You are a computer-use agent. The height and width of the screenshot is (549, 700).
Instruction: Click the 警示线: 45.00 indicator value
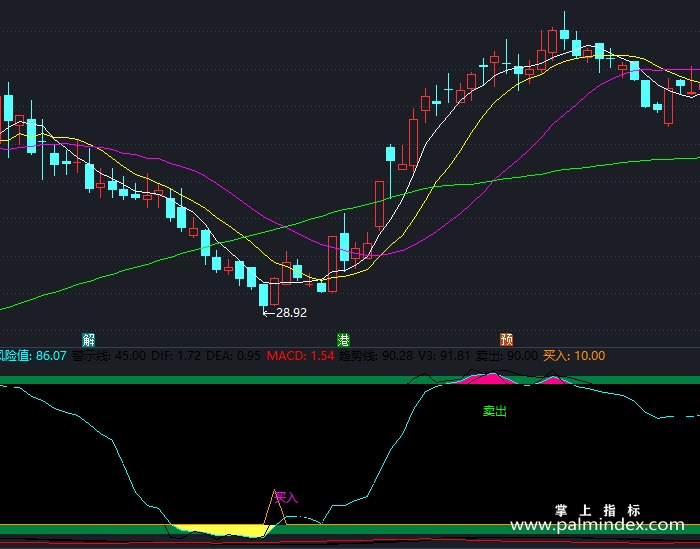tap(109, 356)
